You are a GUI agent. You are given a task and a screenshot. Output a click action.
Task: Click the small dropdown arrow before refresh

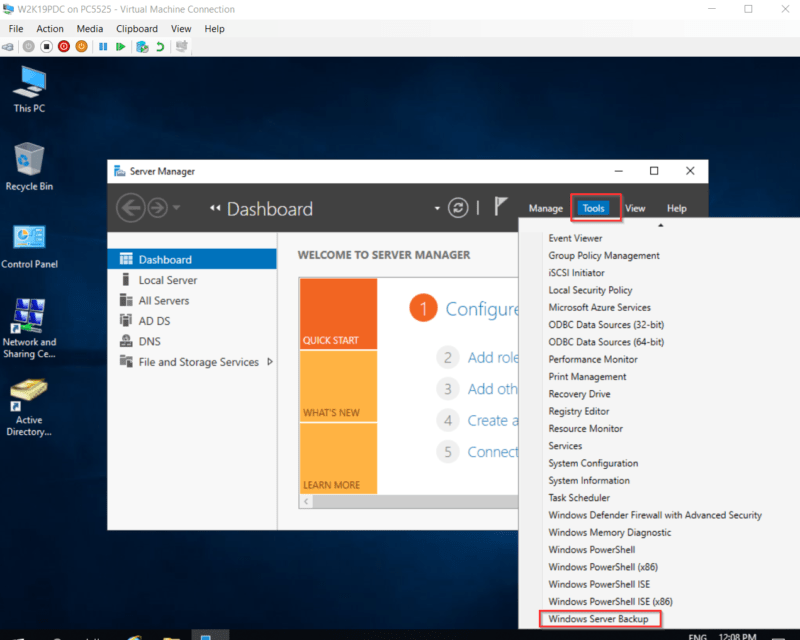pyautogui.click(x=437, y=208)
